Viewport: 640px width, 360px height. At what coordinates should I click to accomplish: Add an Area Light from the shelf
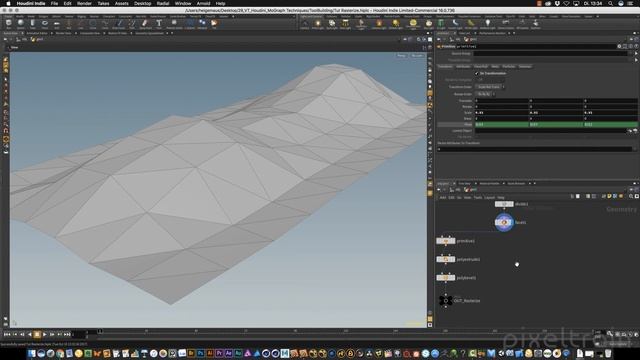coord(345,24)
